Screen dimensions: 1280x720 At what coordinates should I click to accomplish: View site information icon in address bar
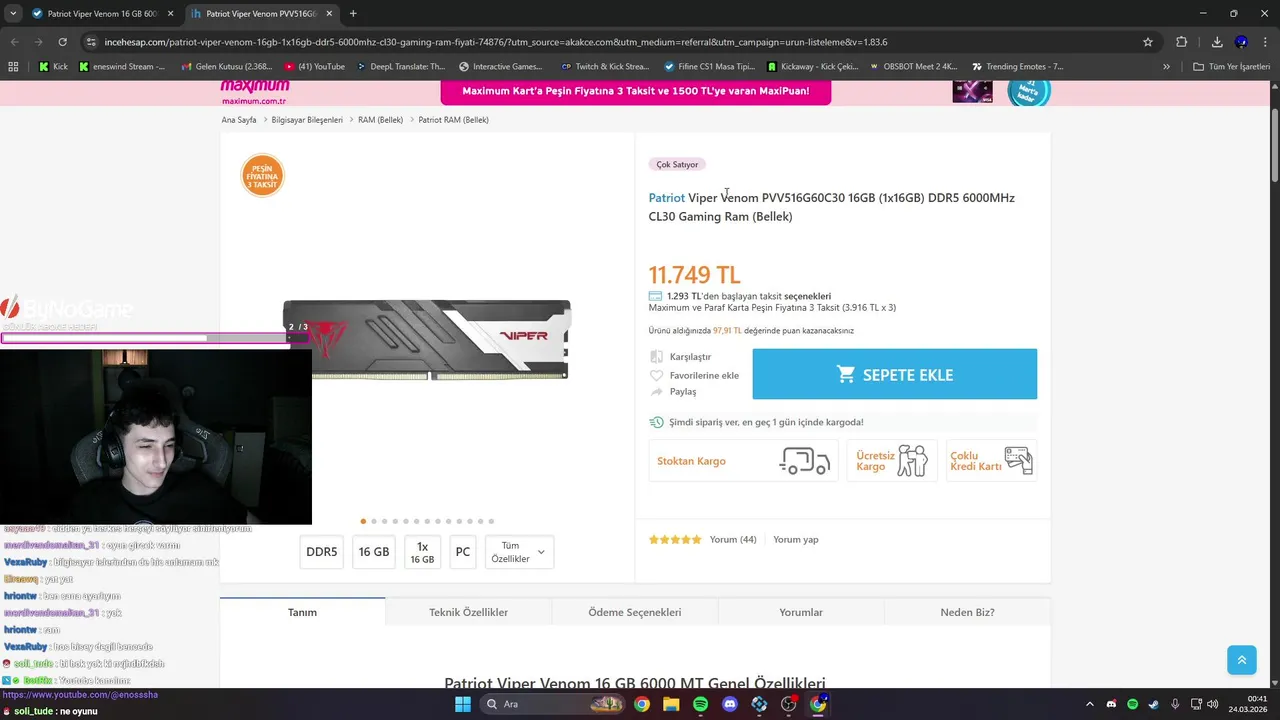[x=91, y=42]
